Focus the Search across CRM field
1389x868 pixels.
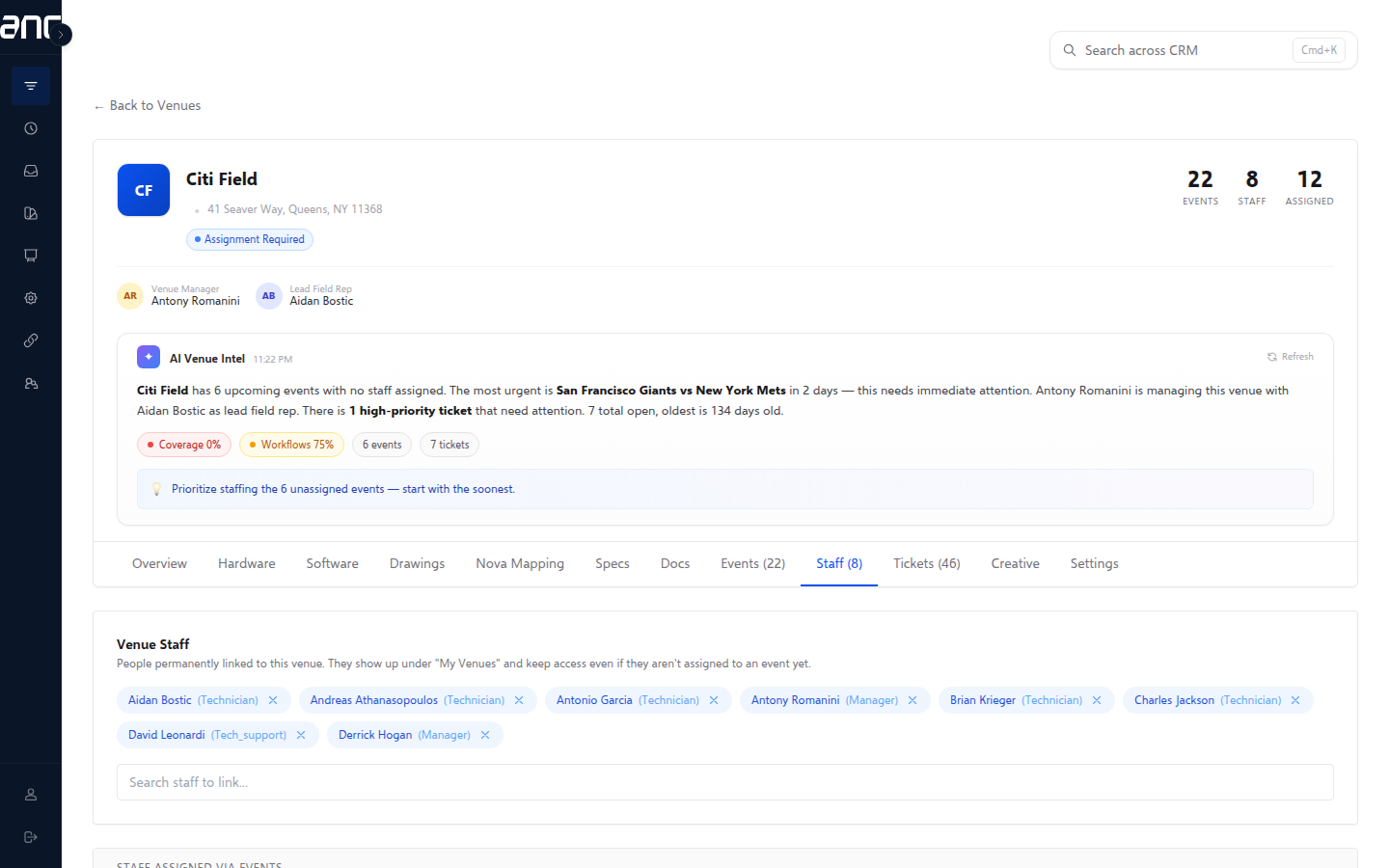1204,50
